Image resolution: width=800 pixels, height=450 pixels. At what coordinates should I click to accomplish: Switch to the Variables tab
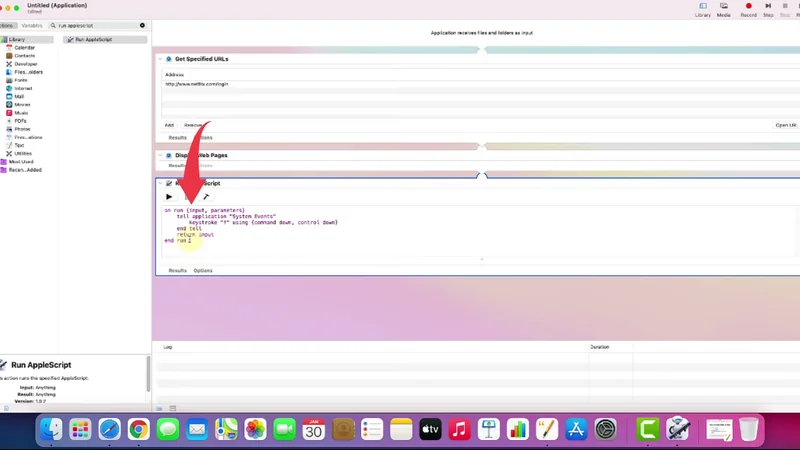click(x=32, y=26)
